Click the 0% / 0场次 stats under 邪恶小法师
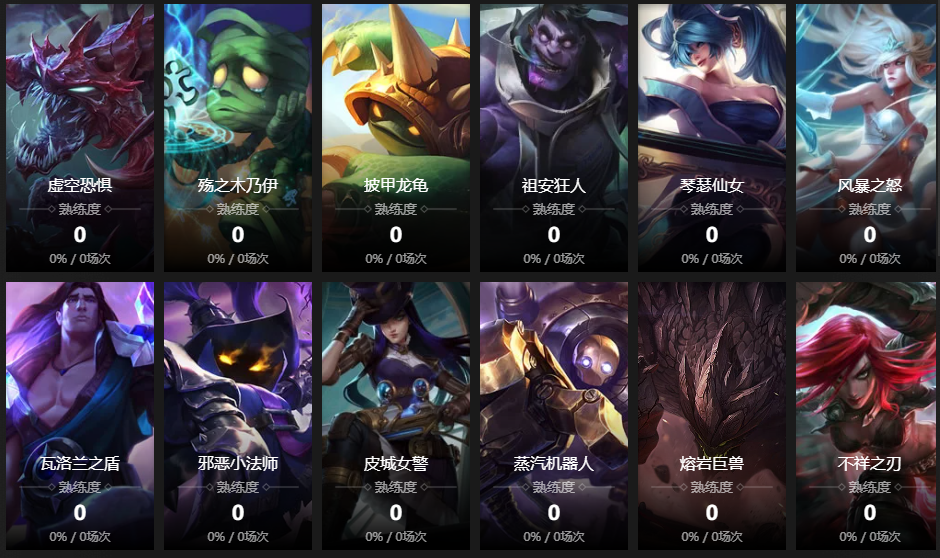940x558 pixels. pos(238,536)
